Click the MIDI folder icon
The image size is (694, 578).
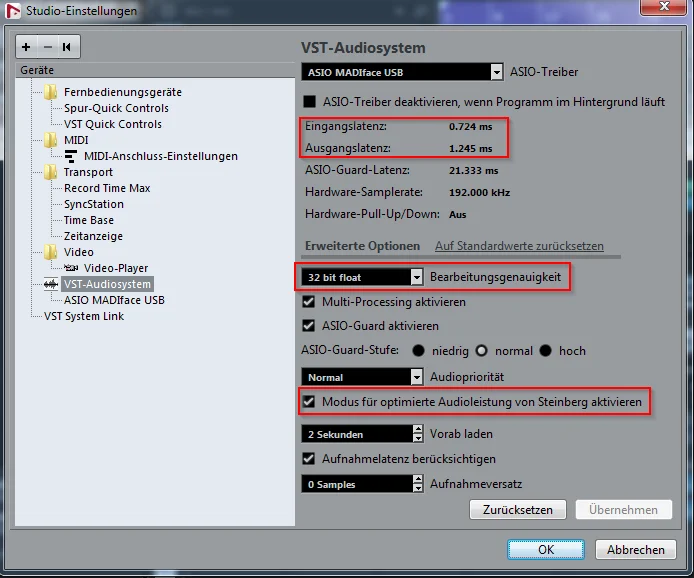pyautogui.click(x=50, y=140)
